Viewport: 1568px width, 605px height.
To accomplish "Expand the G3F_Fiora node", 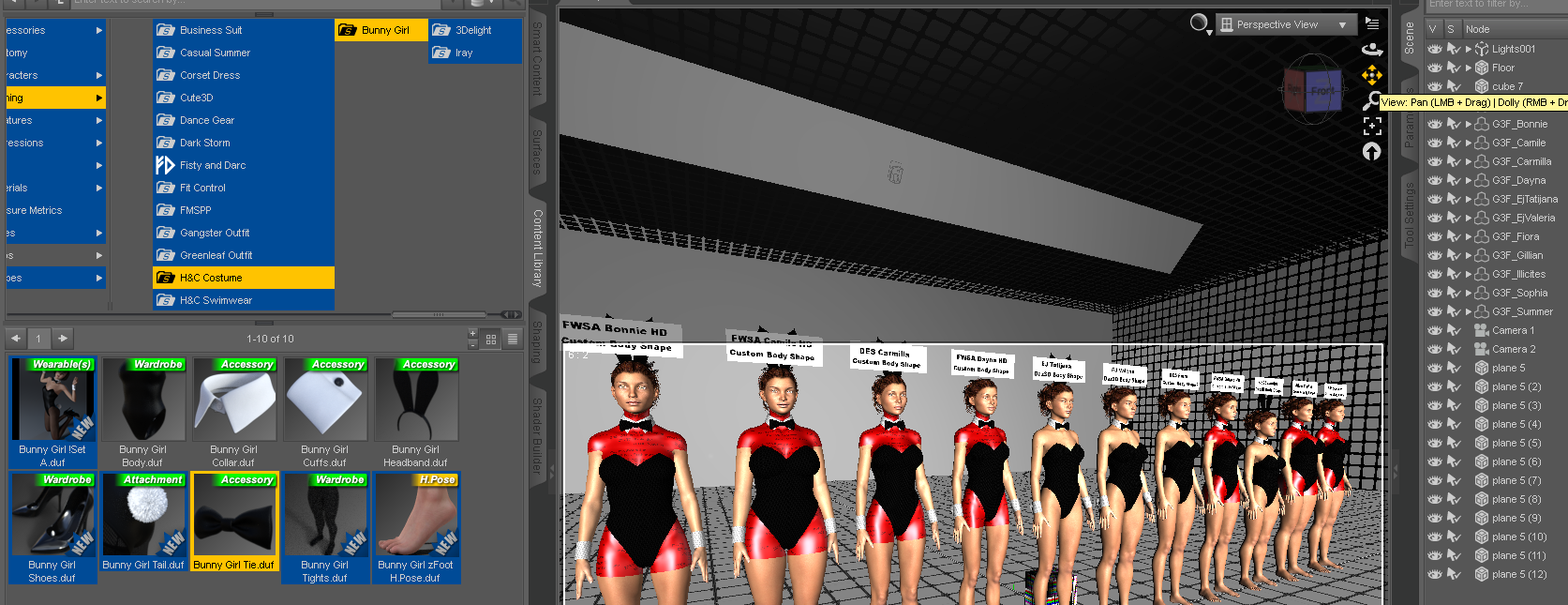I will point(1469,236).
